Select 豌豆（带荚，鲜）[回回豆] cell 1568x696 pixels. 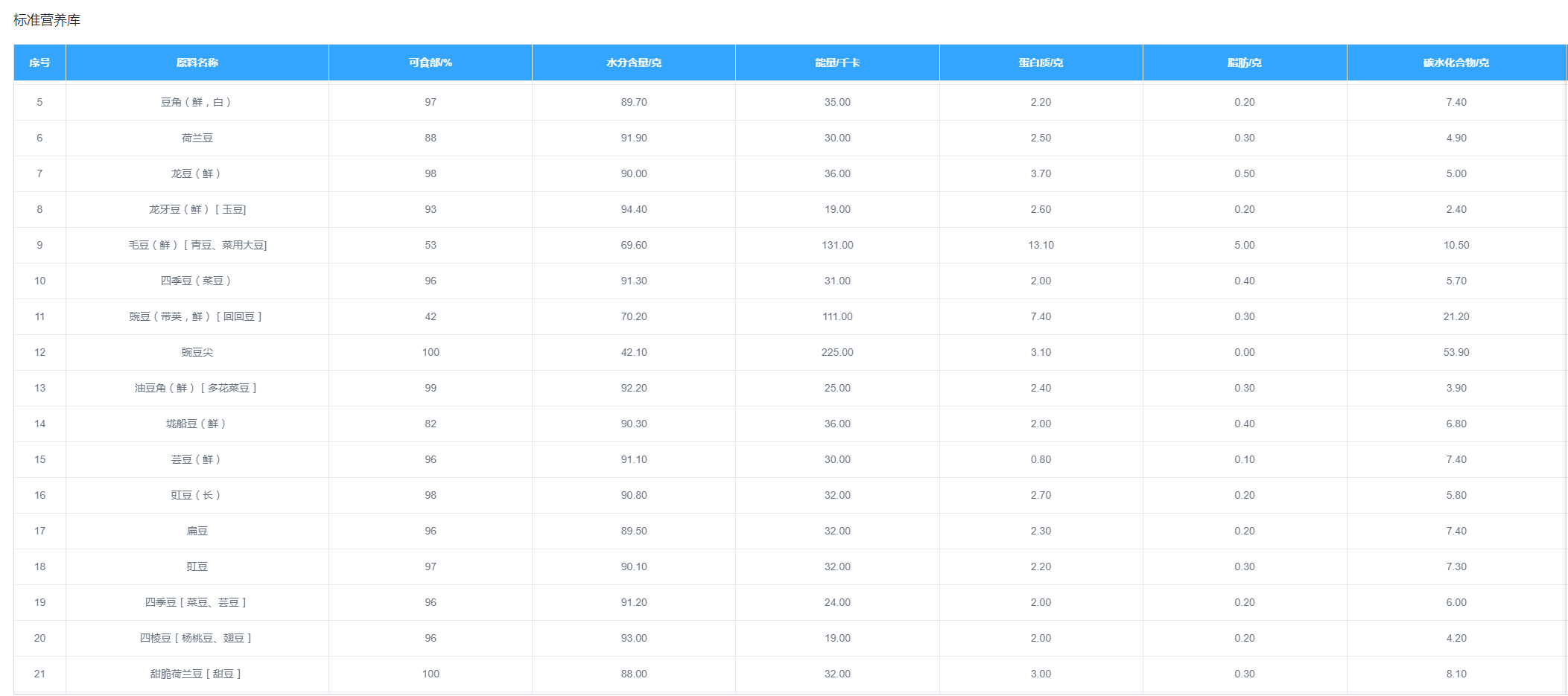pos(197,316)
